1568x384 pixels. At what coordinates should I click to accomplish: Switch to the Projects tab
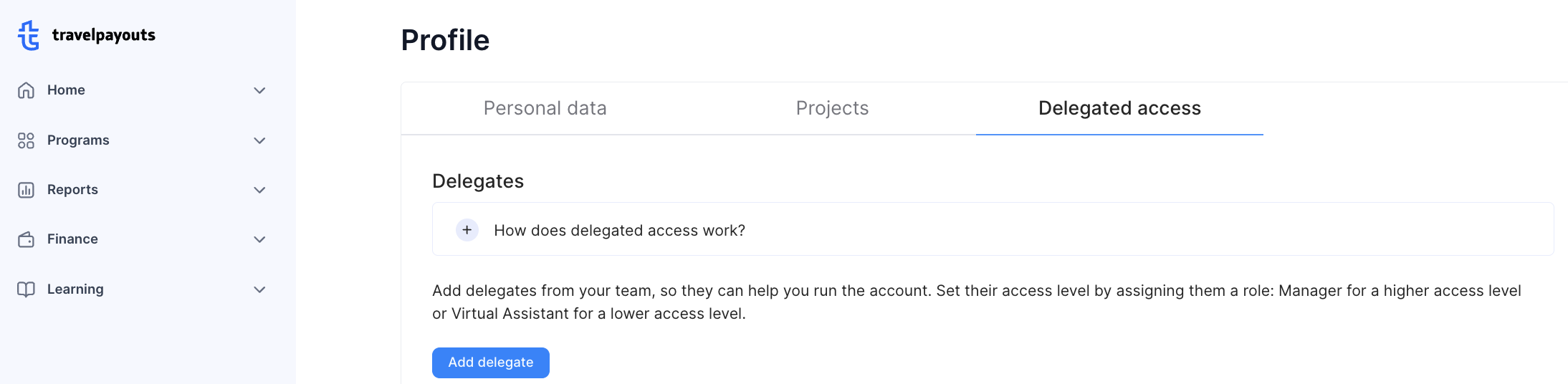pos(832,108)
